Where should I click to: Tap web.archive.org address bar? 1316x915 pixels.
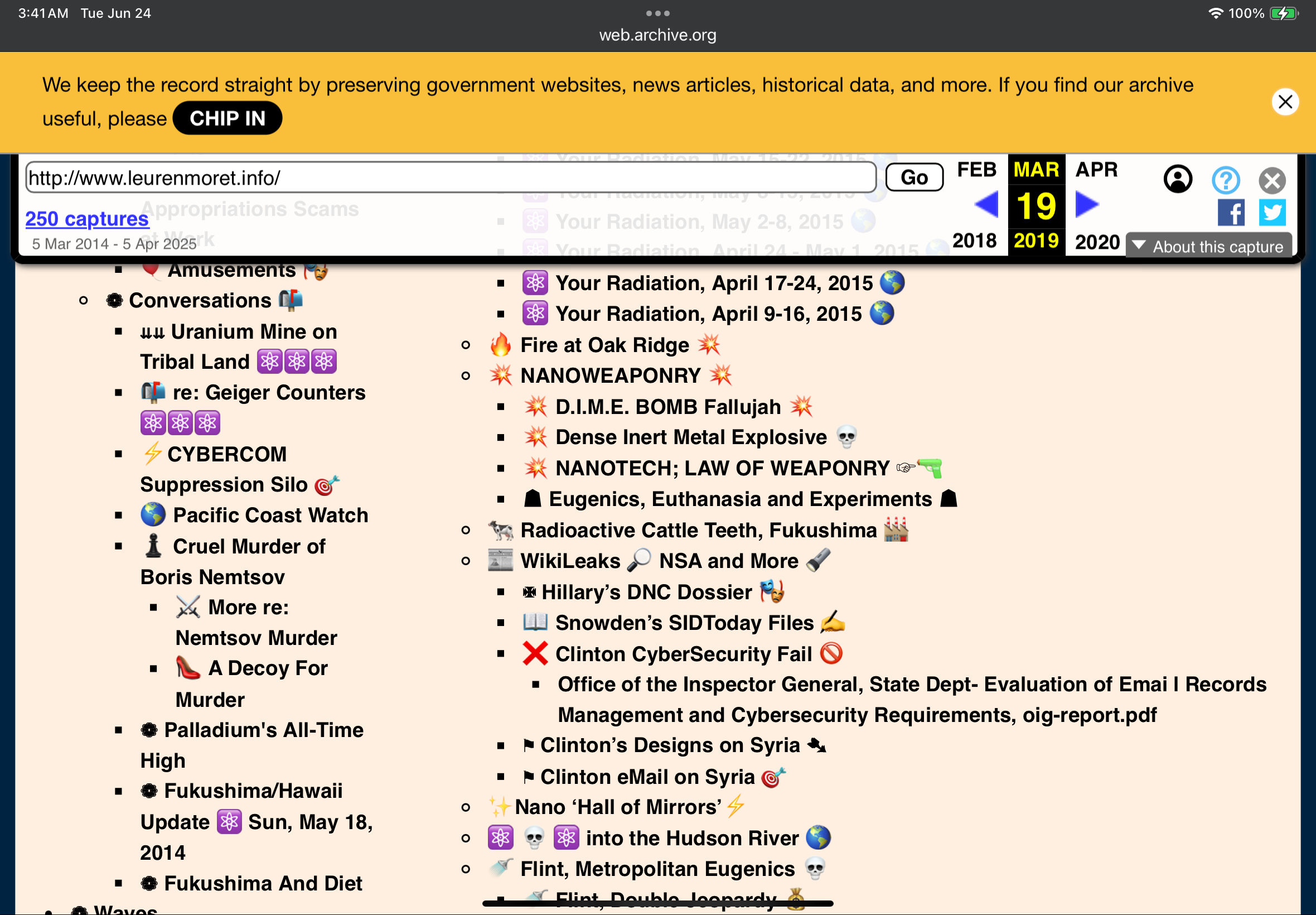tap(657, 35)
